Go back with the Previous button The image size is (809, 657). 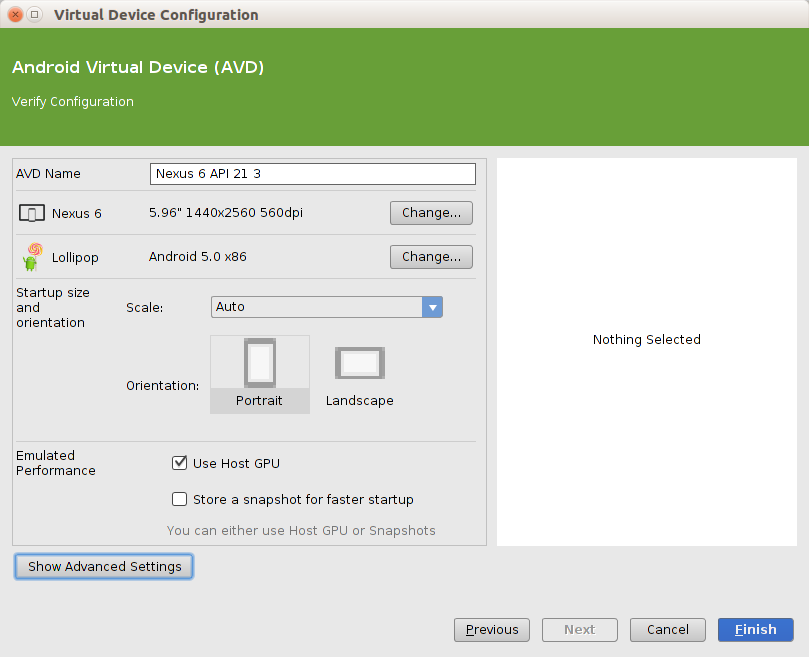pos(492,629)
